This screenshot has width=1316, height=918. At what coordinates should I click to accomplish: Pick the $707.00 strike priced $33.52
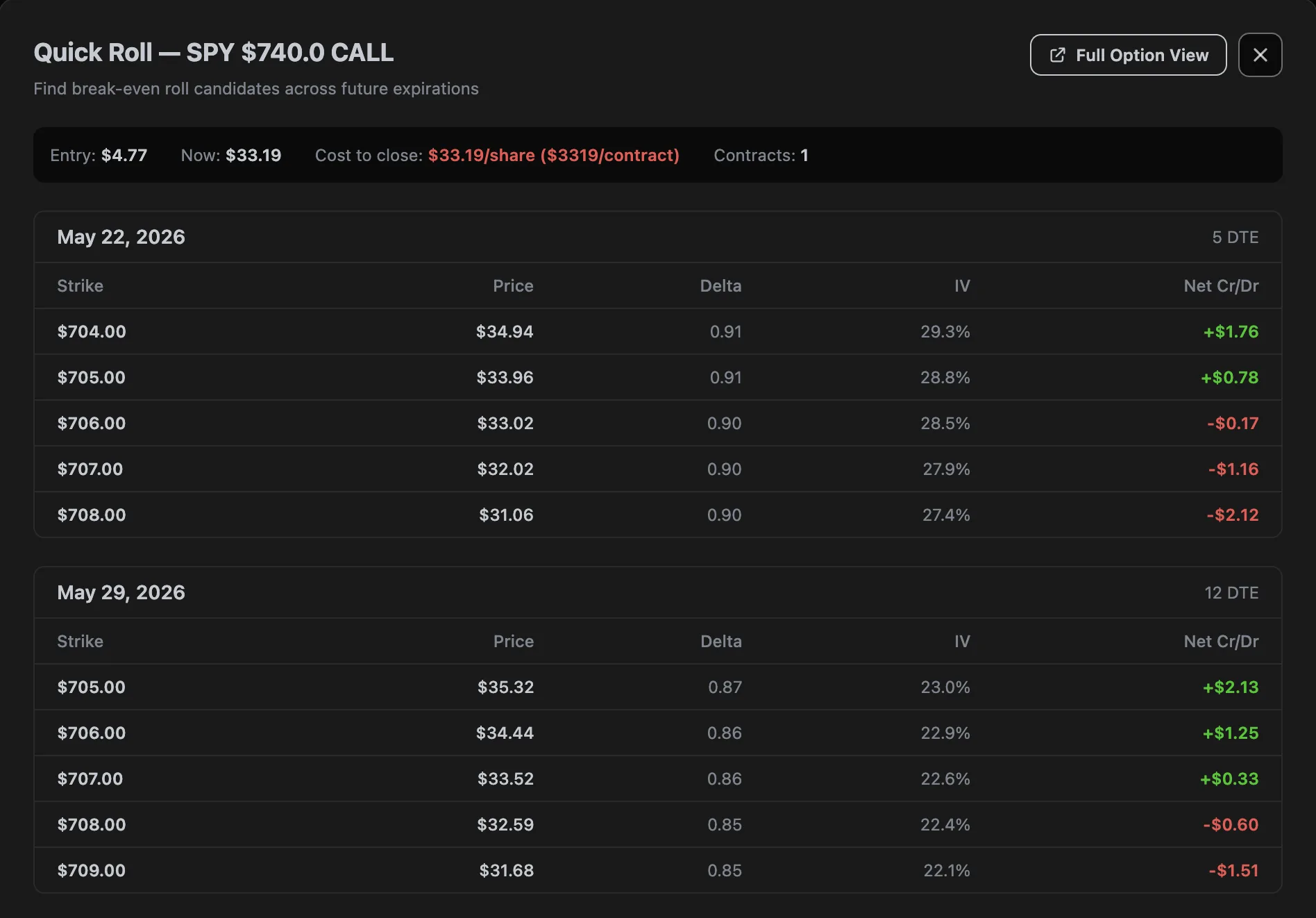[657, 778]
